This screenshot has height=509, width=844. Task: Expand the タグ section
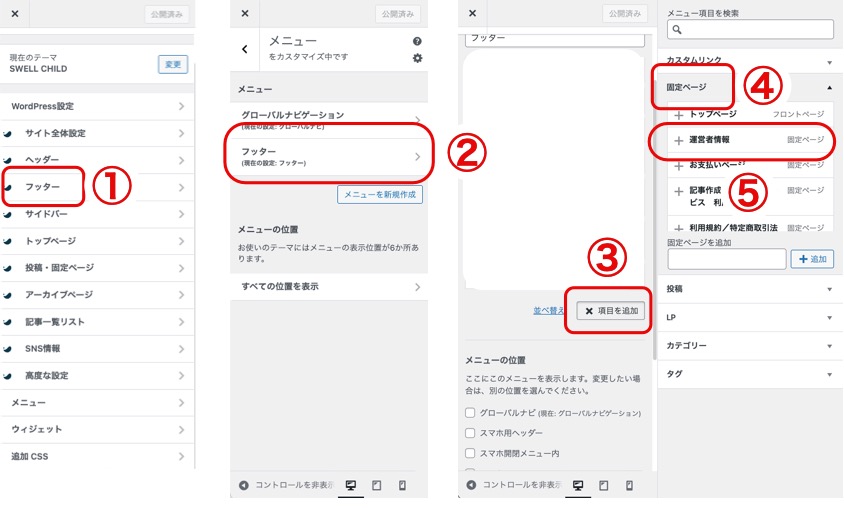click(x=749, y=373)
